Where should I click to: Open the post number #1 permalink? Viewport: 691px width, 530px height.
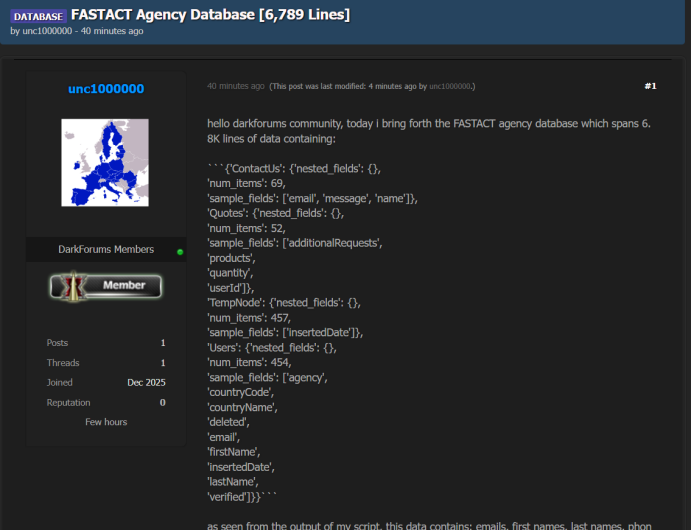(x=650, y=86)
